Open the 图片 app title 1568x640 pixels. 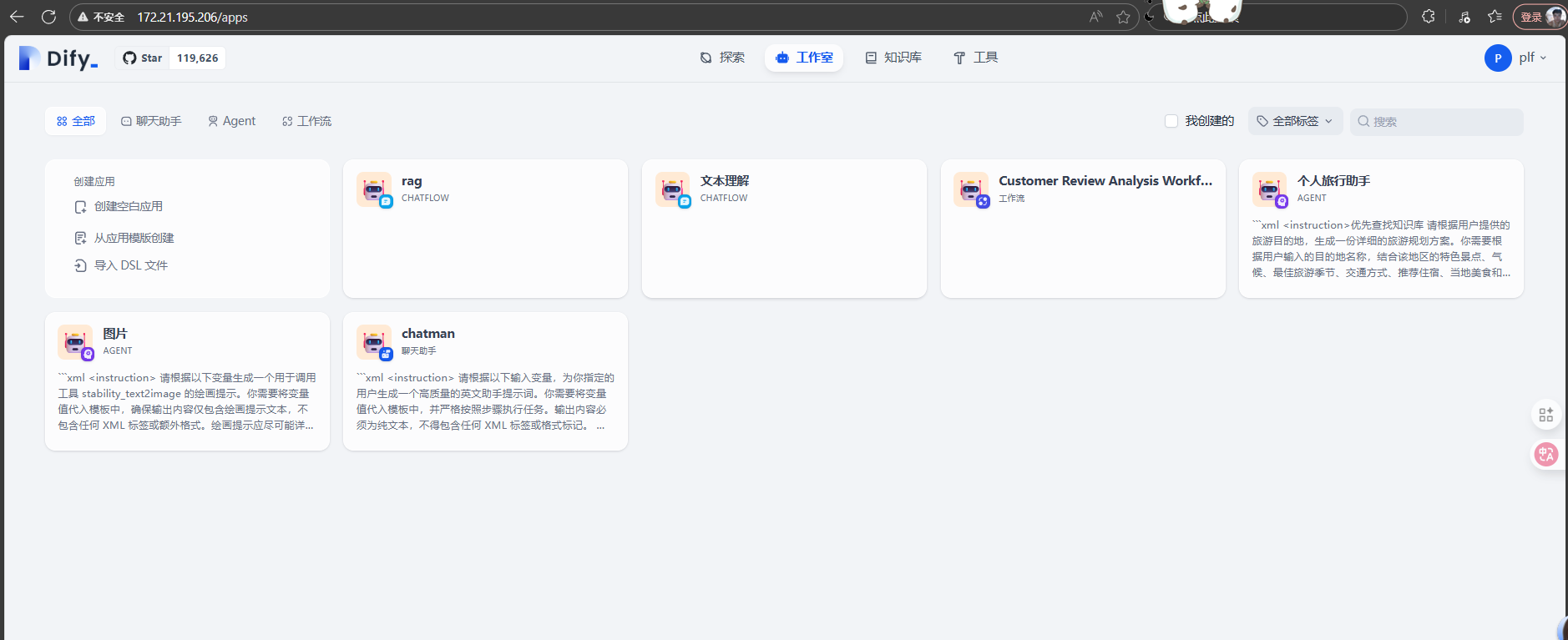pyautogui.click(x=115, y=334)
